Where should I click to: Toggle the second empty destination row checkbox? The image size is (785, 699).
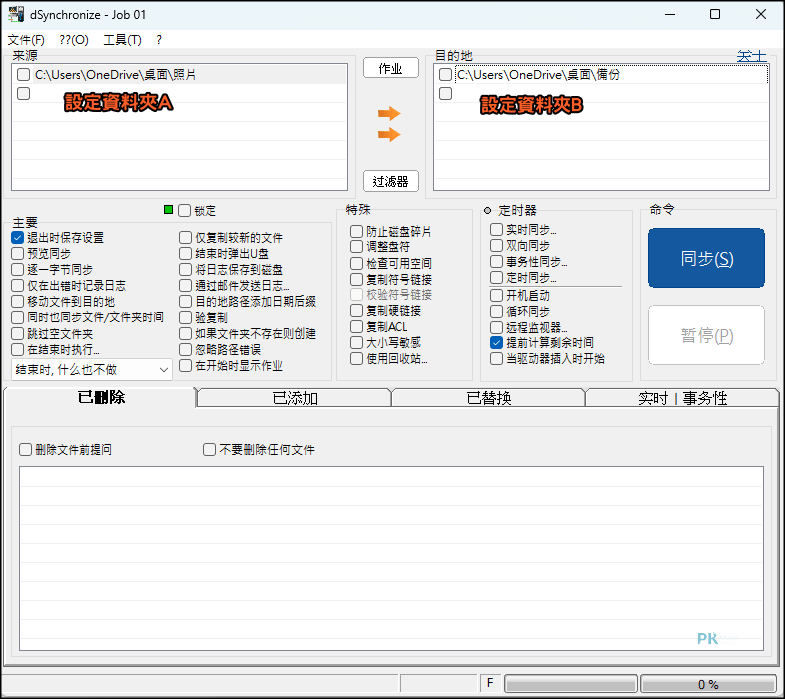[x=446, y=94]
